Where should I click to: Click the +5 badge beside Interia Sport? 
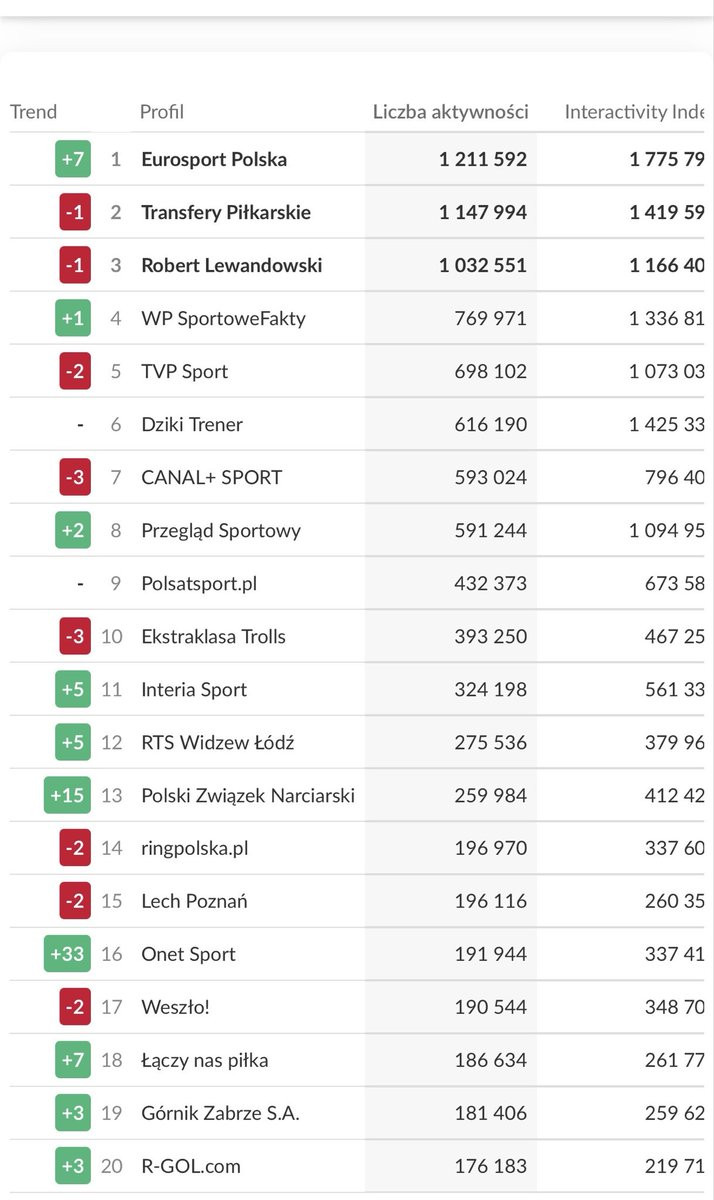tap(73, 689)
